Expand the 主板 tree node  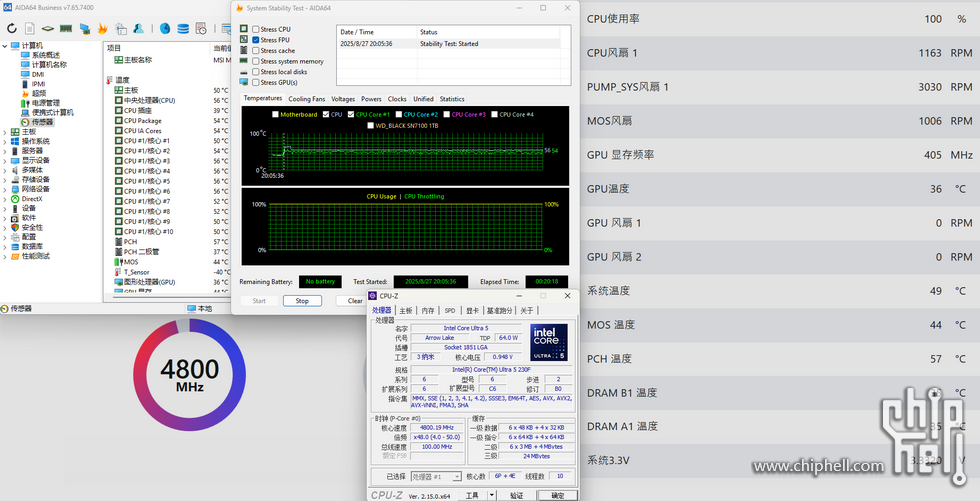tap(6, 132)
